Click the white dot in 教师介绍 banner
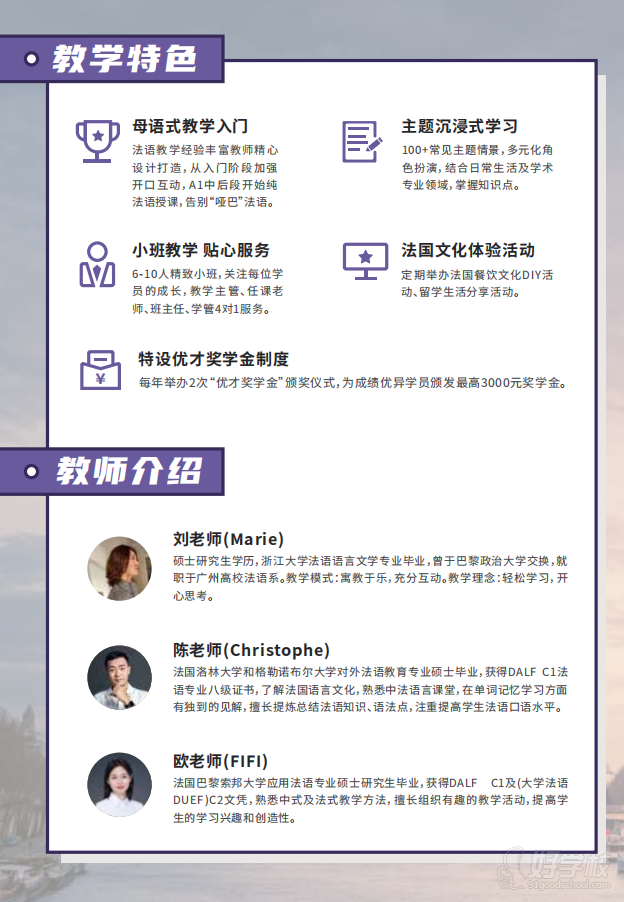This screenshot has height=902, width=624. click(32, 471)
